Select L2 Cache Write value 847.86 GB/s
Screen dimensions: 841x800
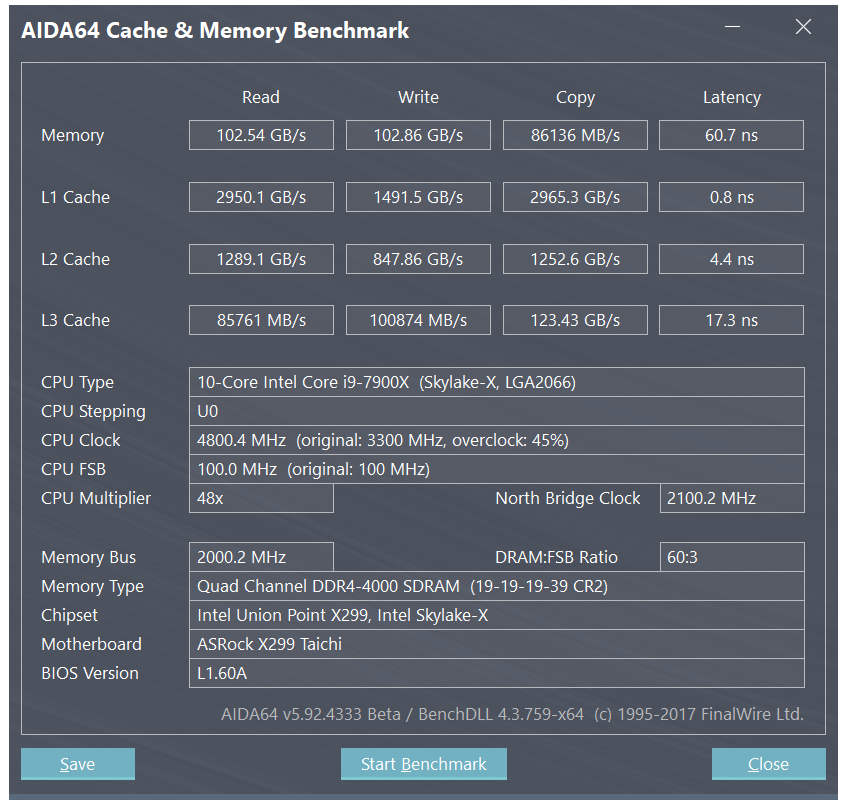(x=418, y=259)
